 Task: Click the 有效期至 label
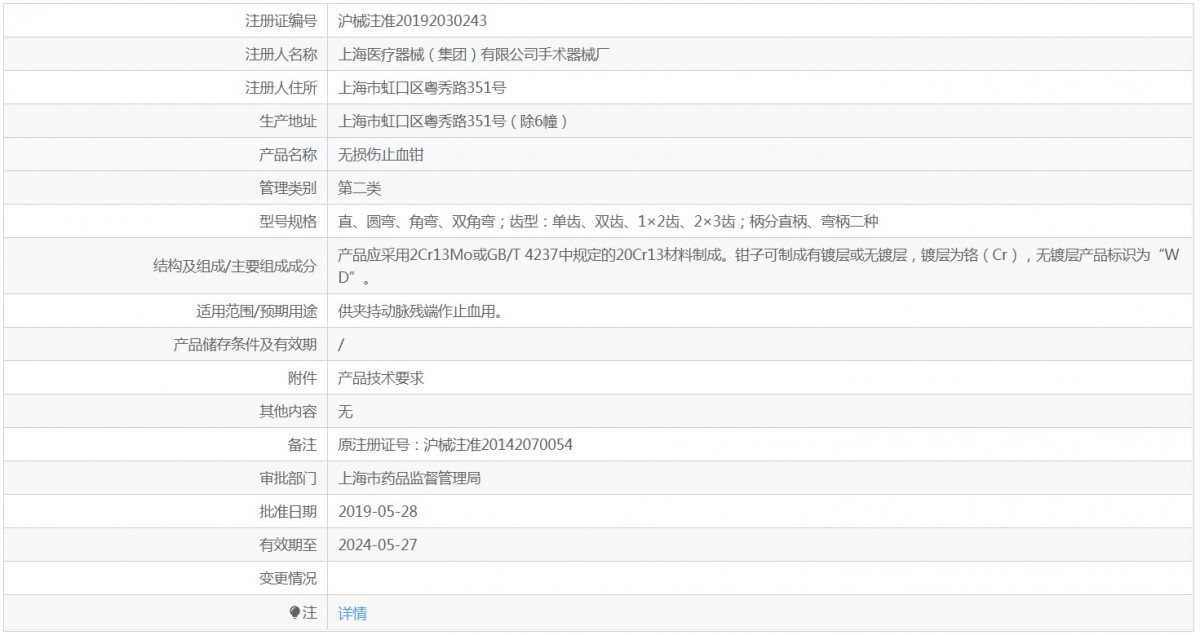pos(288,545)
